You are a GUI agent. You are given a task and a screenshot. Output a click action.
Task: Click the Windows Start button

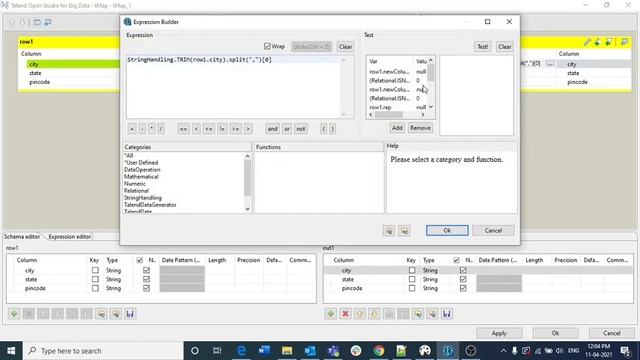point(11,351)
